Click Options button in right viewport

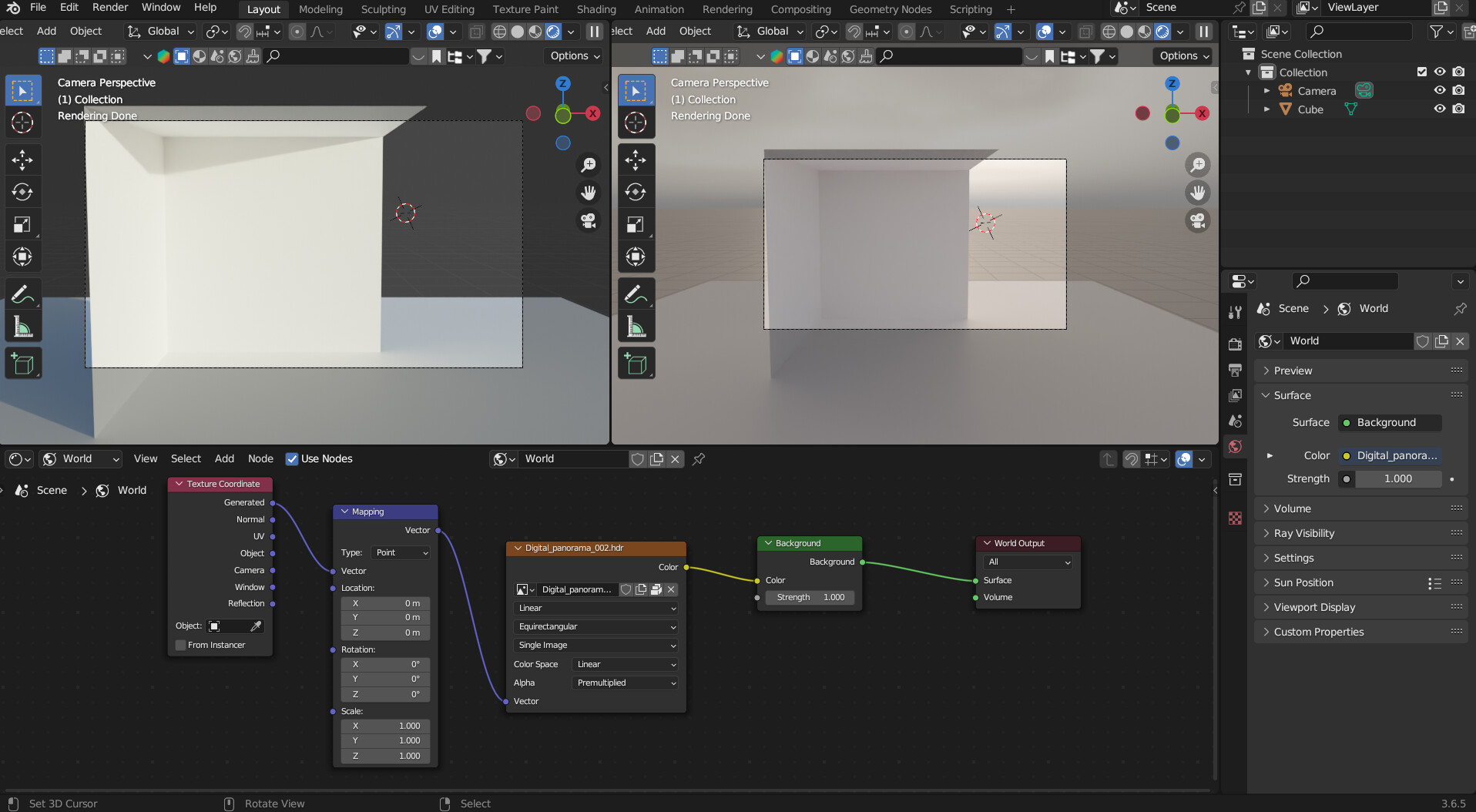click(x=1184, y=56)
